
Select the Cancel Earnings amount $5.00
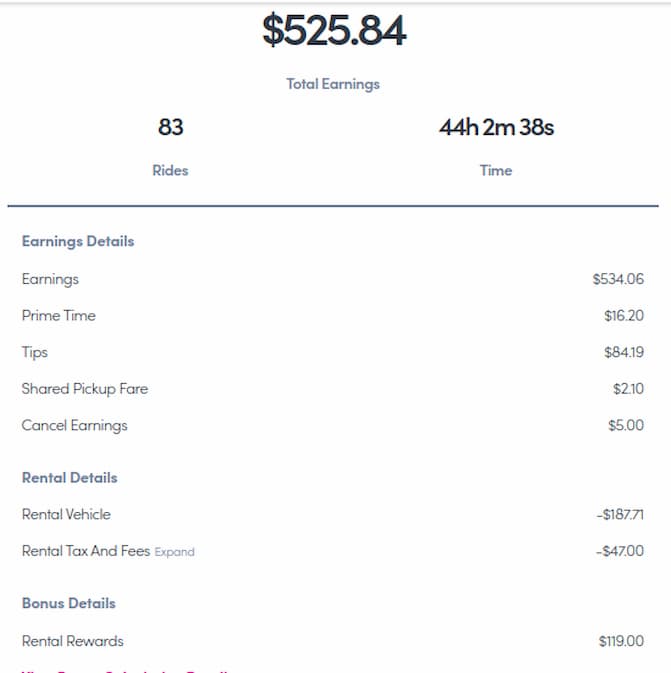(x=626, y=425)
